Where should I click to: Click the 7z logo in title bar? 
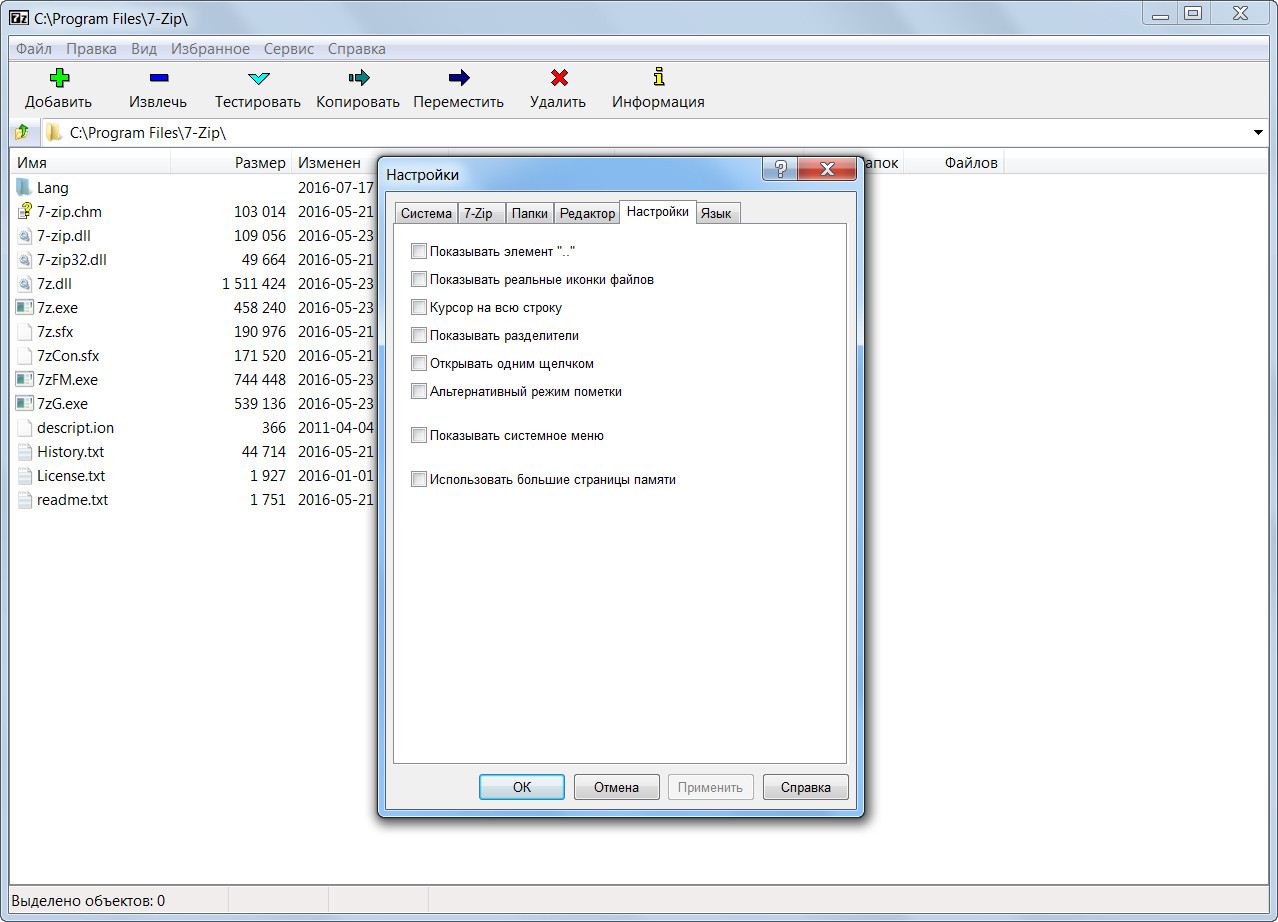click(19, 17)
